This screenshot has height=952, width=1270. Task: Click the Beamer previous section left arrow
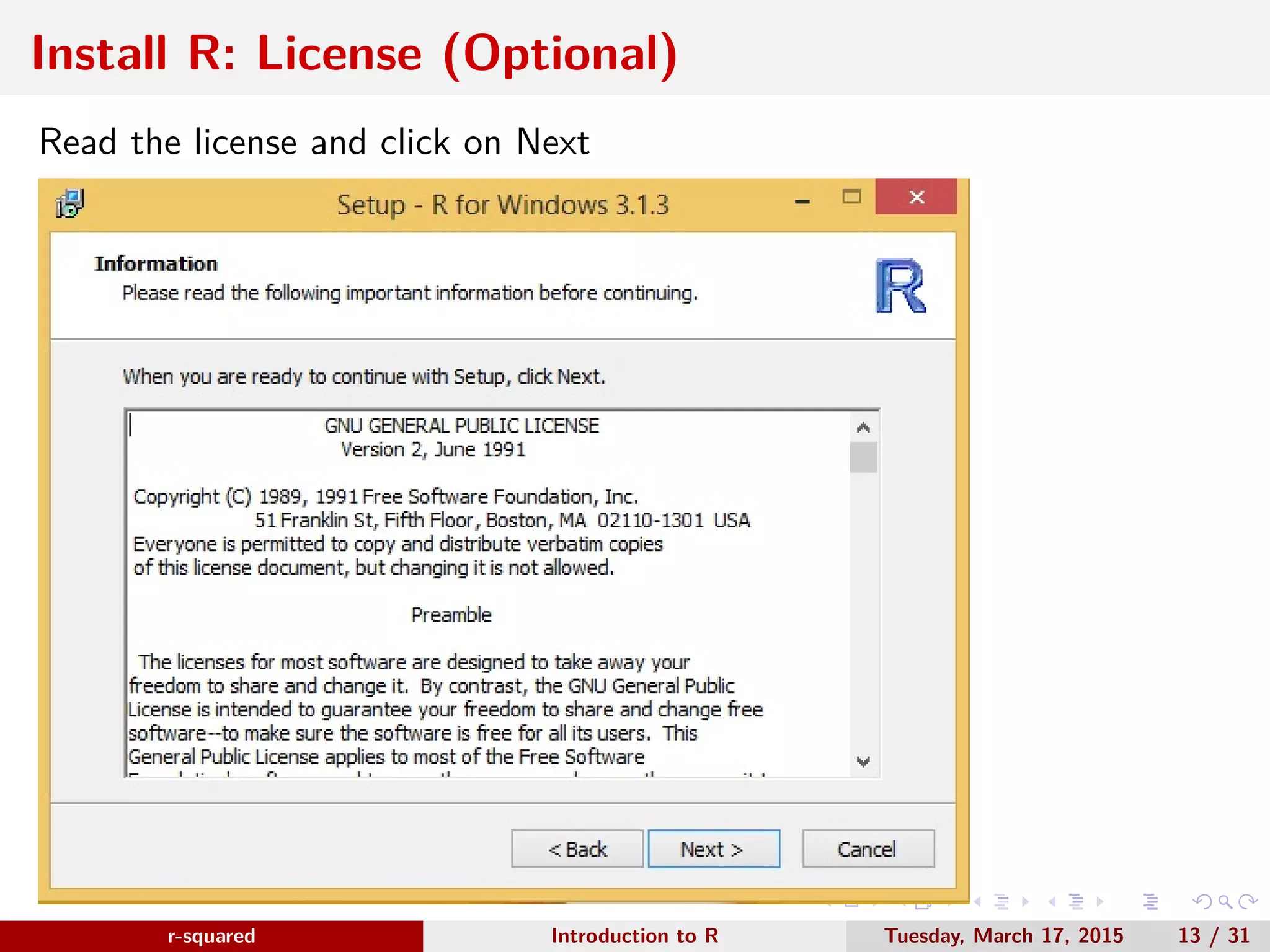1052,901
